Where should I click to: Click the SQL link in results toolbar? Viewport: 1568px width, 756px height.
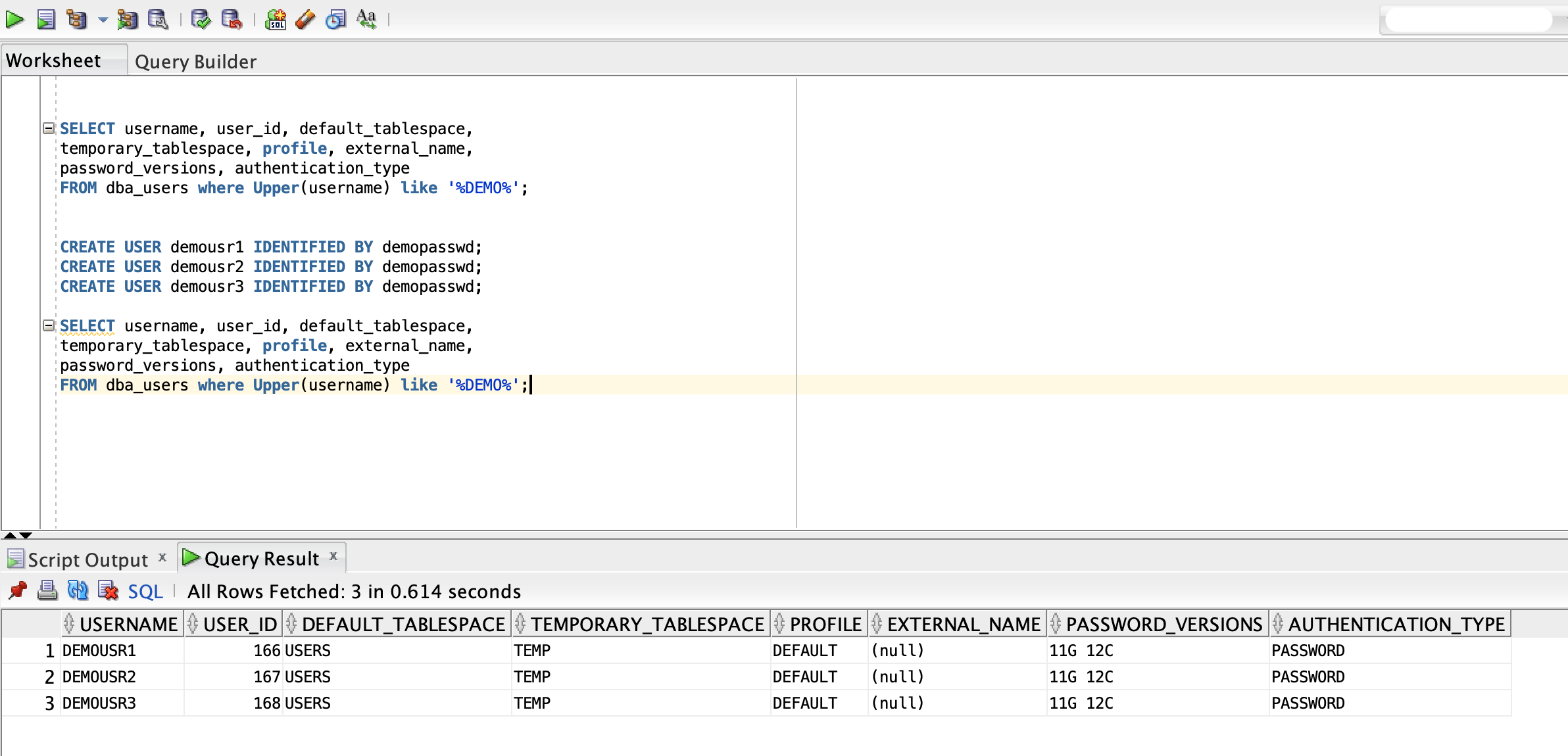[x=145, y=592]
